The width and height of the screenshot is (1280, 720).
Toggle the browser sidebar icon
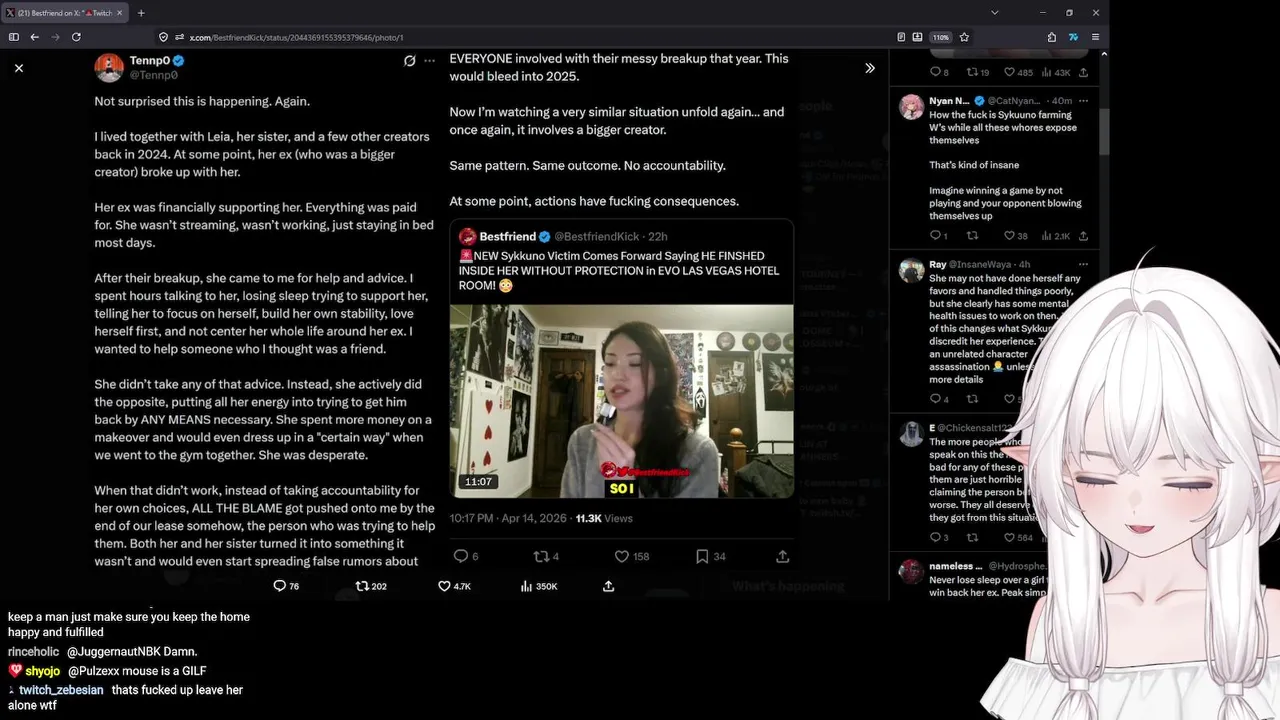pos(13,37)
